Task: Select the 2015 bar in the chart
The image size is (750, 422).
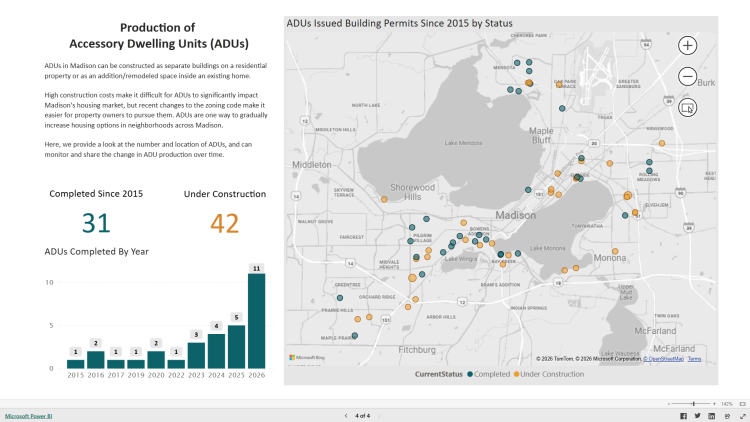Action: [x=76, y=364]
